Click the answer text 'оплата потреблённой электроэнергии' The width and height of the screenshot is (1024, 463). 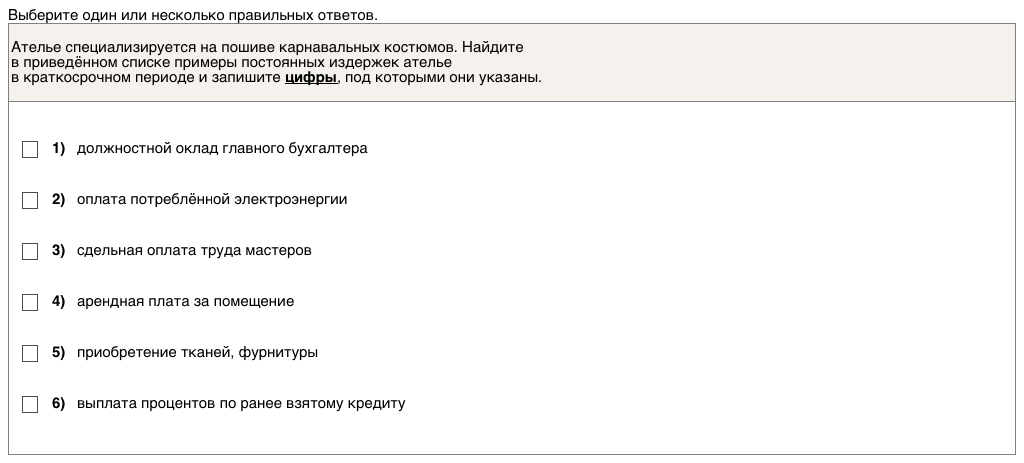point(212,199)
